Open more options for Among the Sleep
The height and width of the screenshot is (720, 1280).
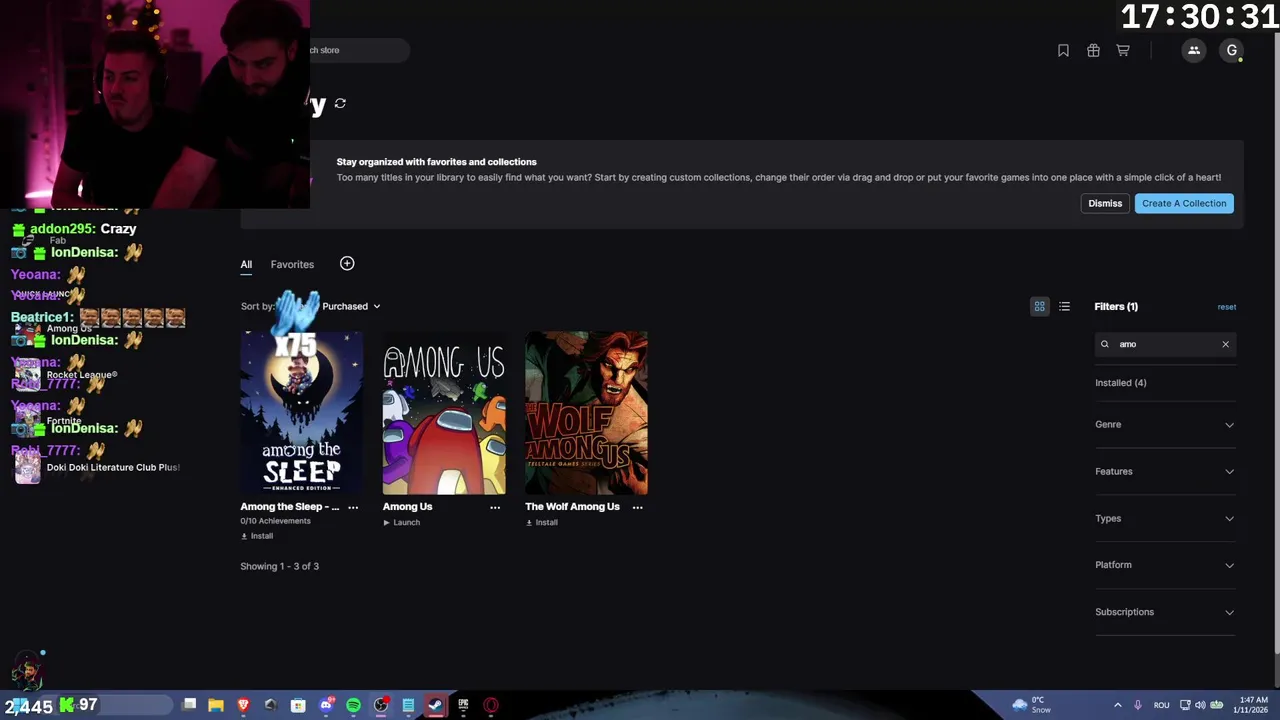353,507
